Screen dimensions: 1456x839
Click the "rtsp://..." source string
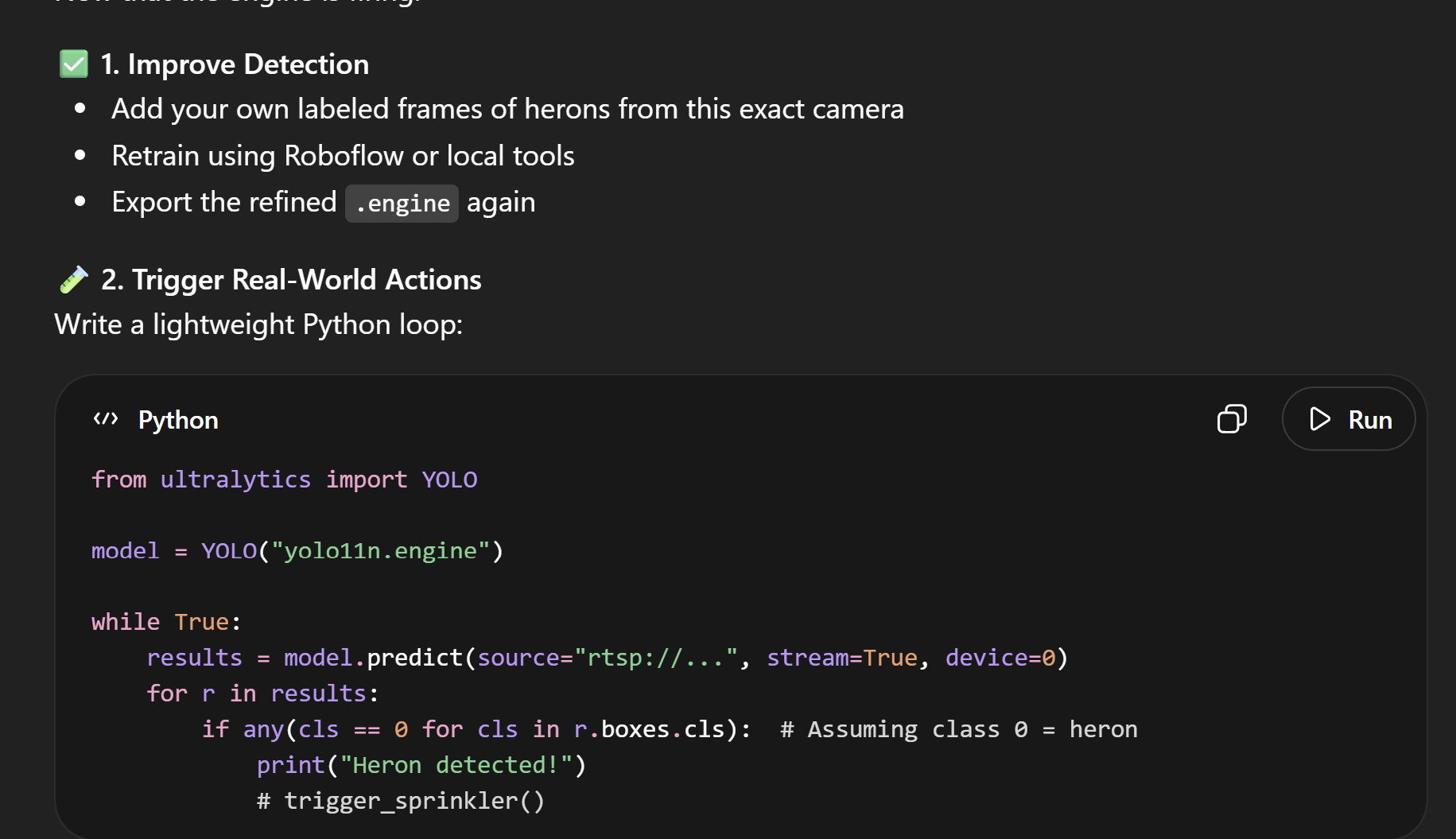click(x=655, y=658)
